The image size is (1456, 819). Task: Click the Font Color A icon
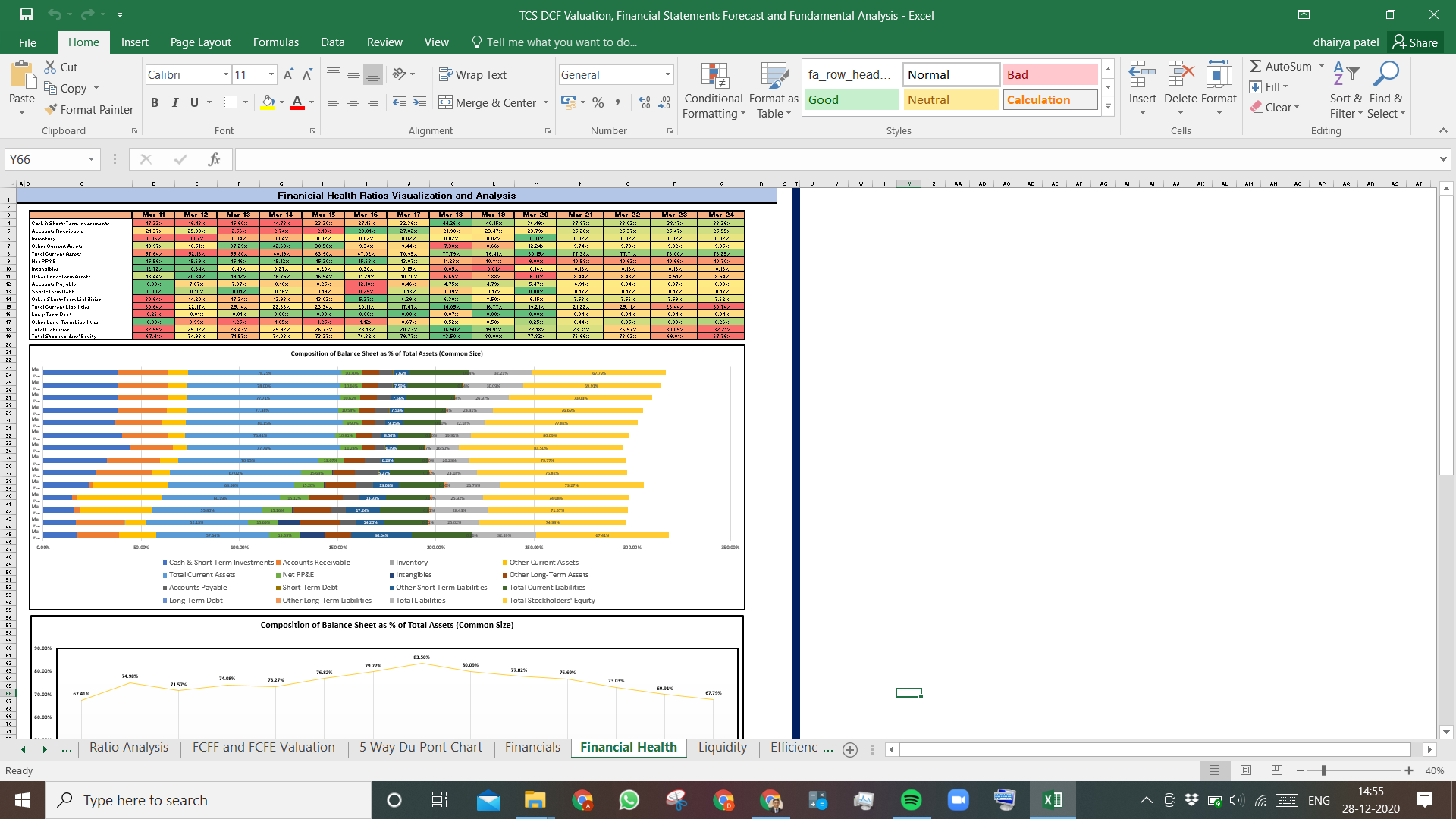tap(297, 102)
